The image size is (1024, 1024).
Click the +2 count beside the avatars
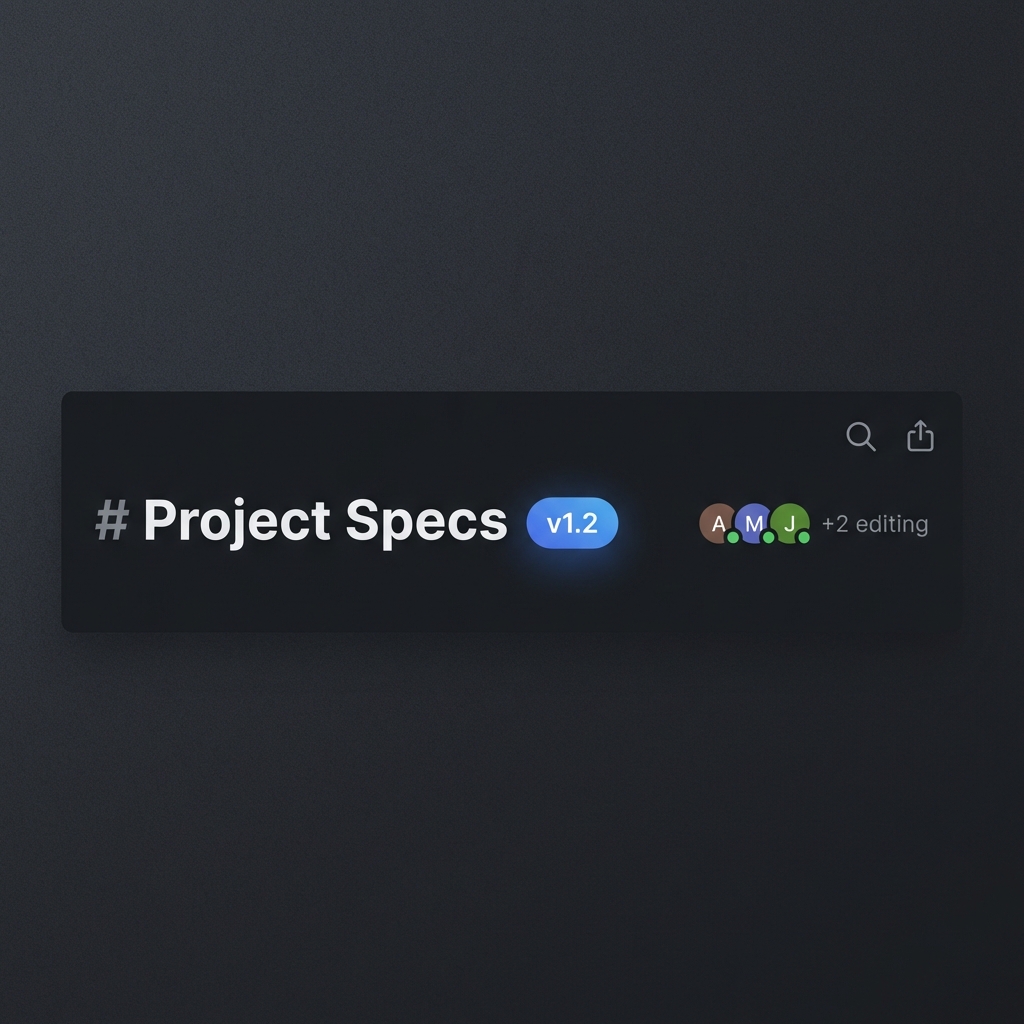(x=835, y=524)
